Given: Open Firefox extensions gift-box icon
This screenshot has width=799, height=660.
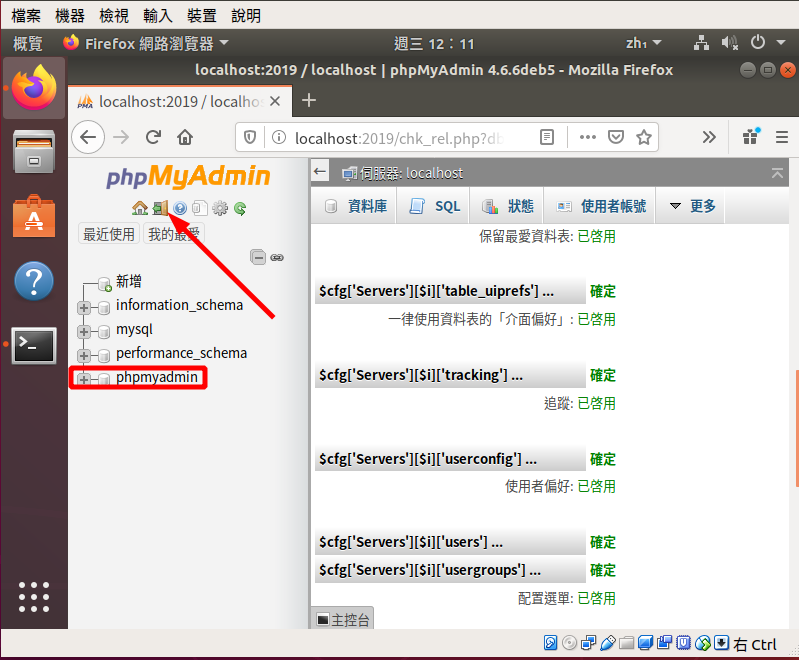Looking at the screenshot, I should pyautogui.click(x=751, y=136).
